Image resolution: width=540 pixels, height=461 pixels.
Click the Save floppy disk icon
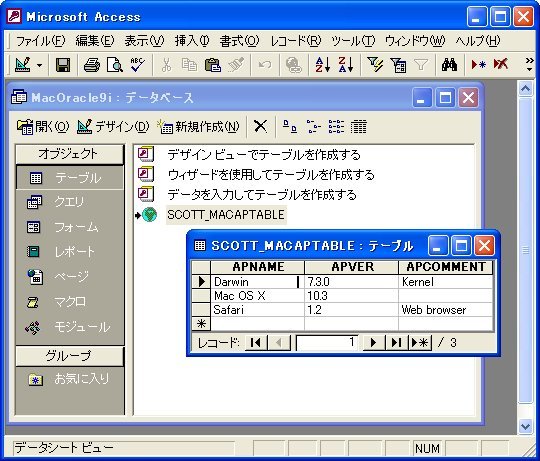(63, 65)
